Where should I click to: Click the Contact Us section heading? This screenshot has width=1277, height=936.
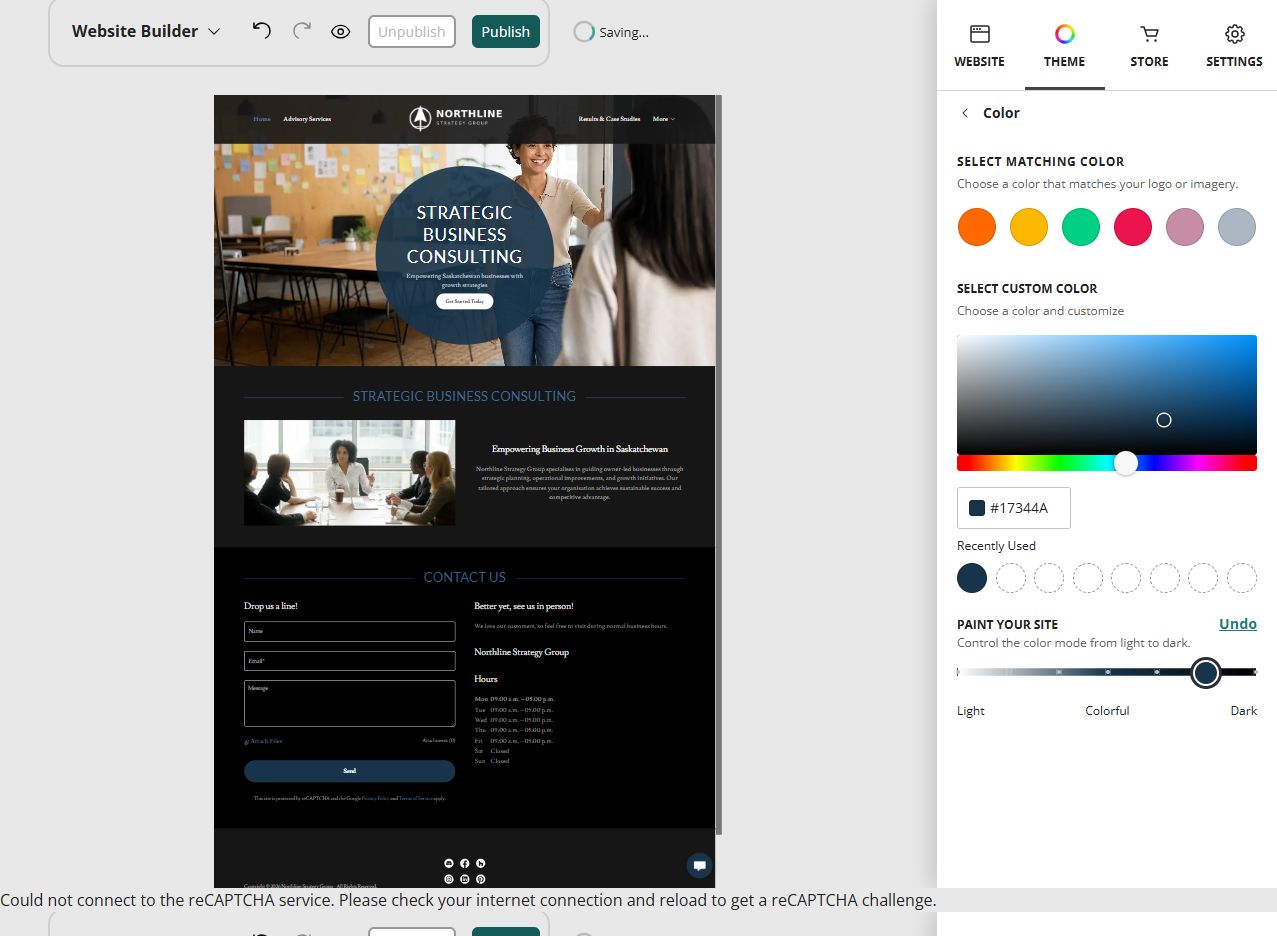(x=465, y=577)
